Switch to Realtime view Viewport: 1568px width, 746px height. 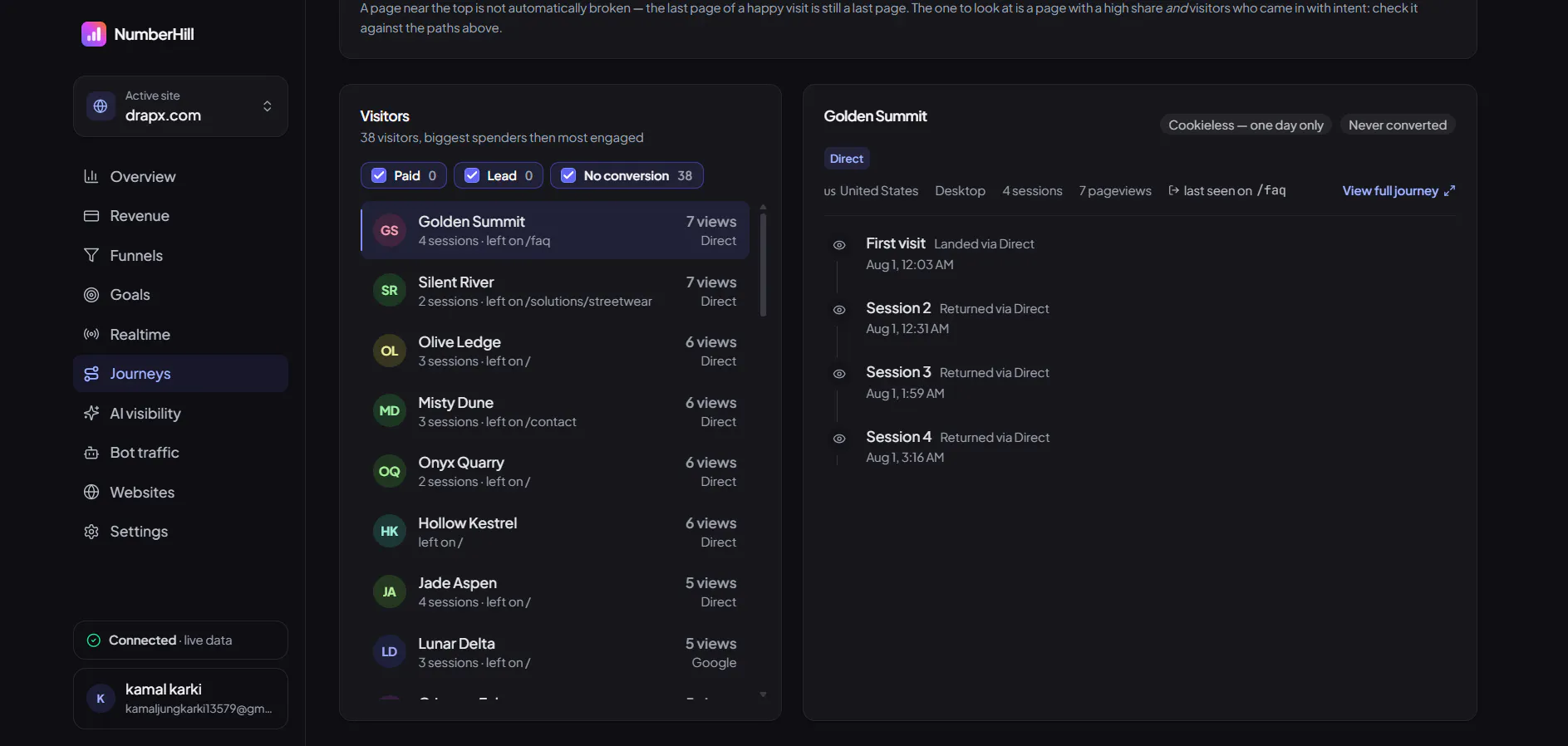point(180,334)
